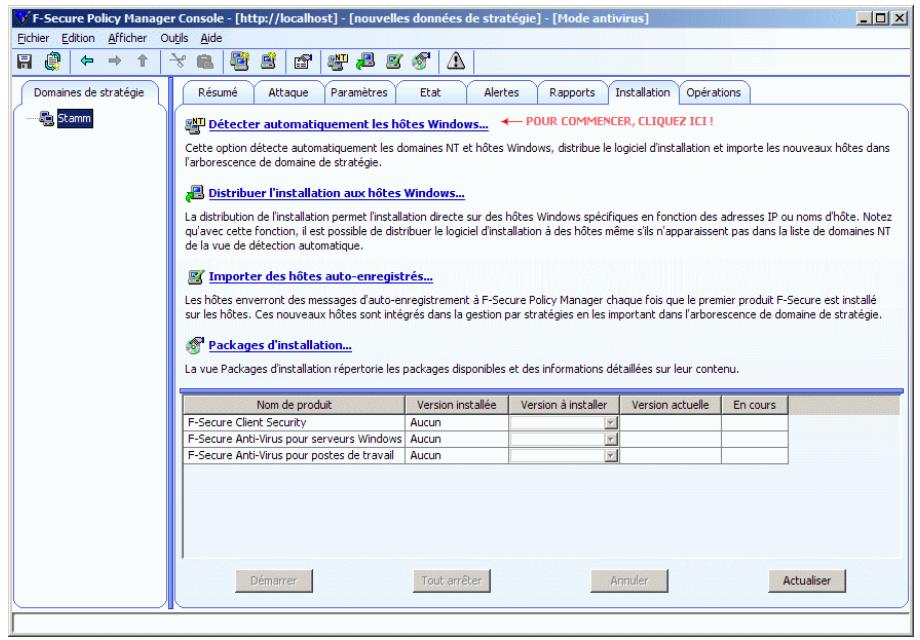Click the checkmark icon beside Importer des hôtes
The width and height of the screenshot is (920, 640).
point(195,277)
